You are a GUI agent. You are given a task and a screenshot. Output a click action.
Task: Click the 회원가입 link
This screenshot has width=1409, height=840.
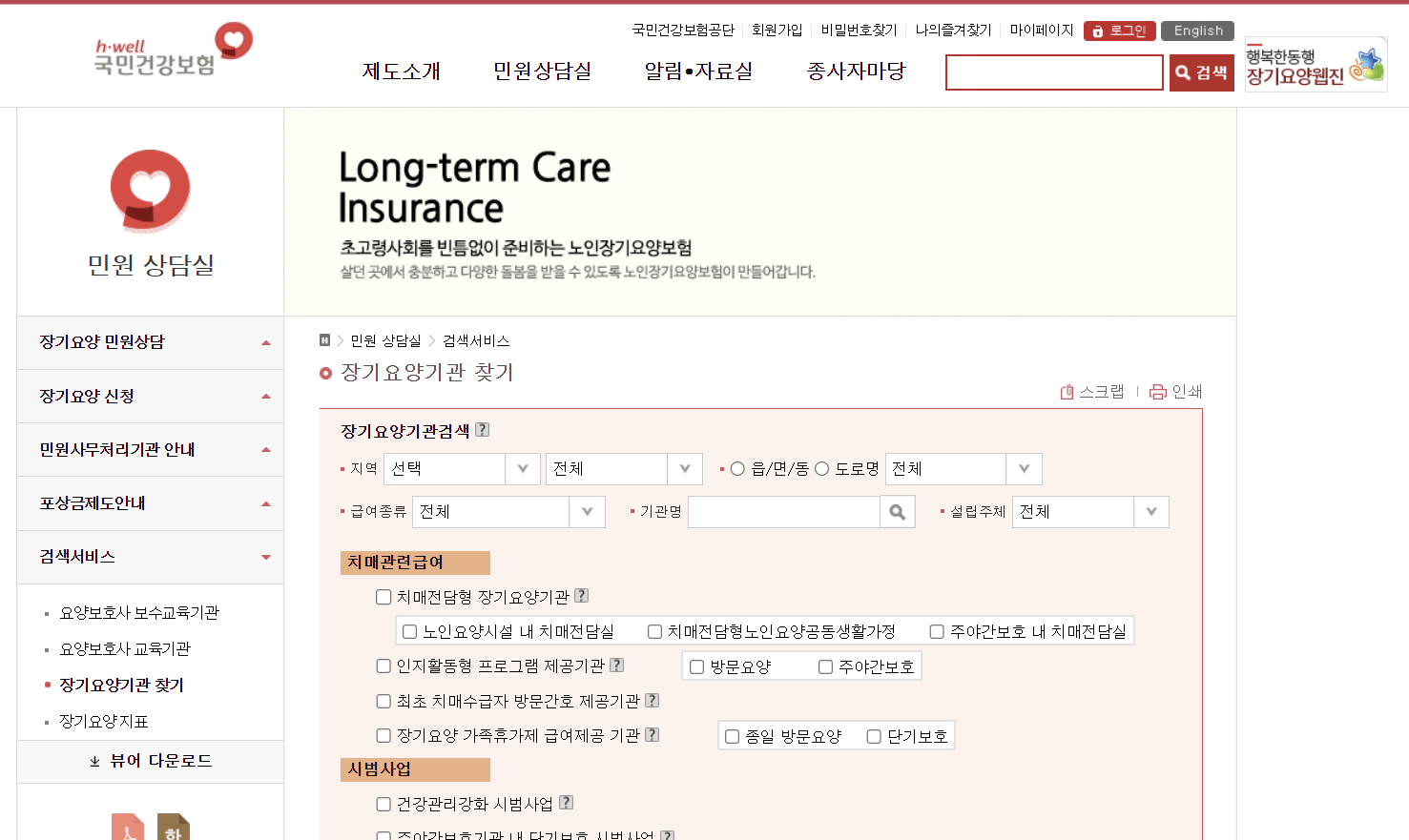point(777,30)
